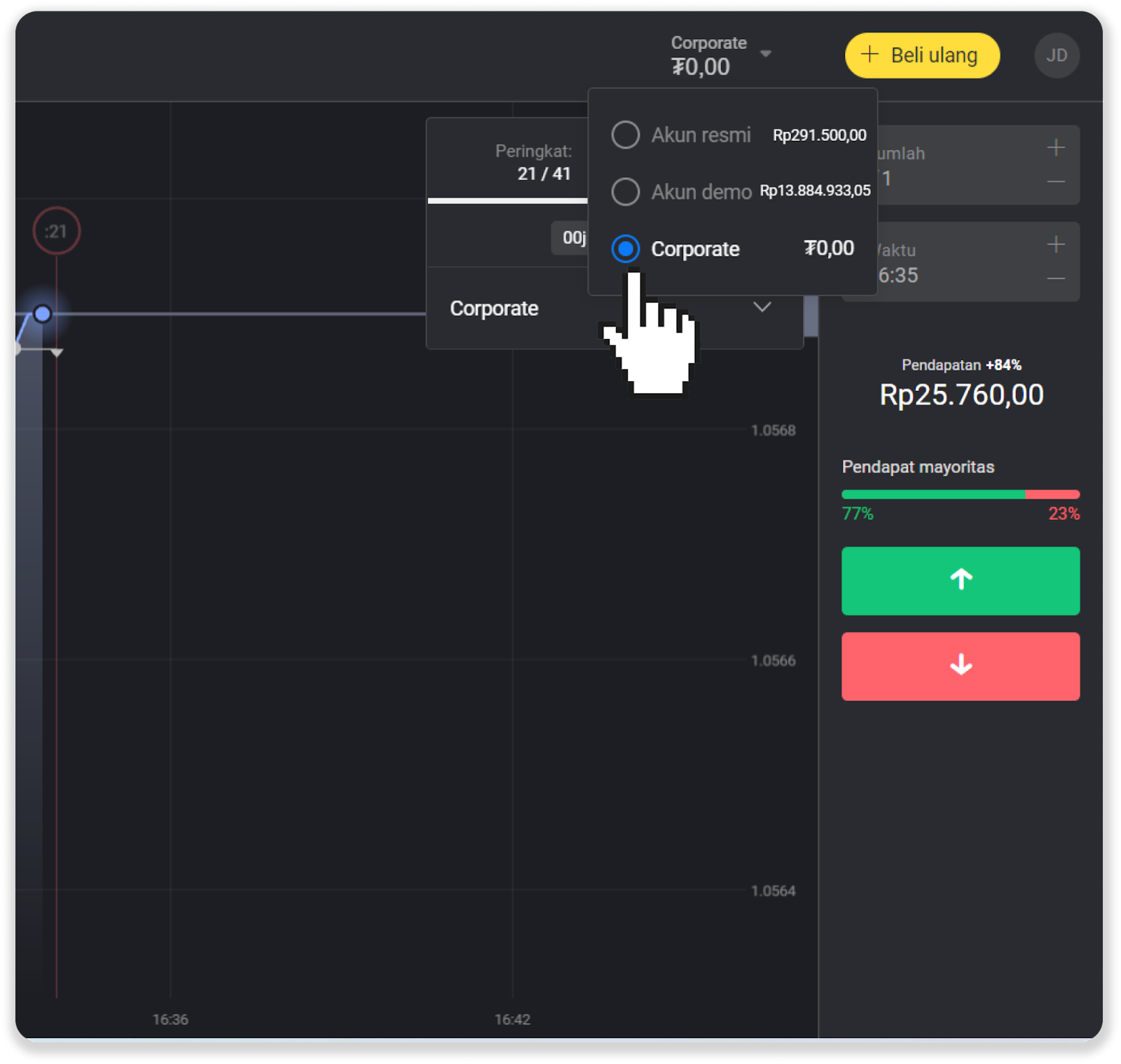Click the blue price point on chart
1121x1064 pixels.
[x=43, y=314]
